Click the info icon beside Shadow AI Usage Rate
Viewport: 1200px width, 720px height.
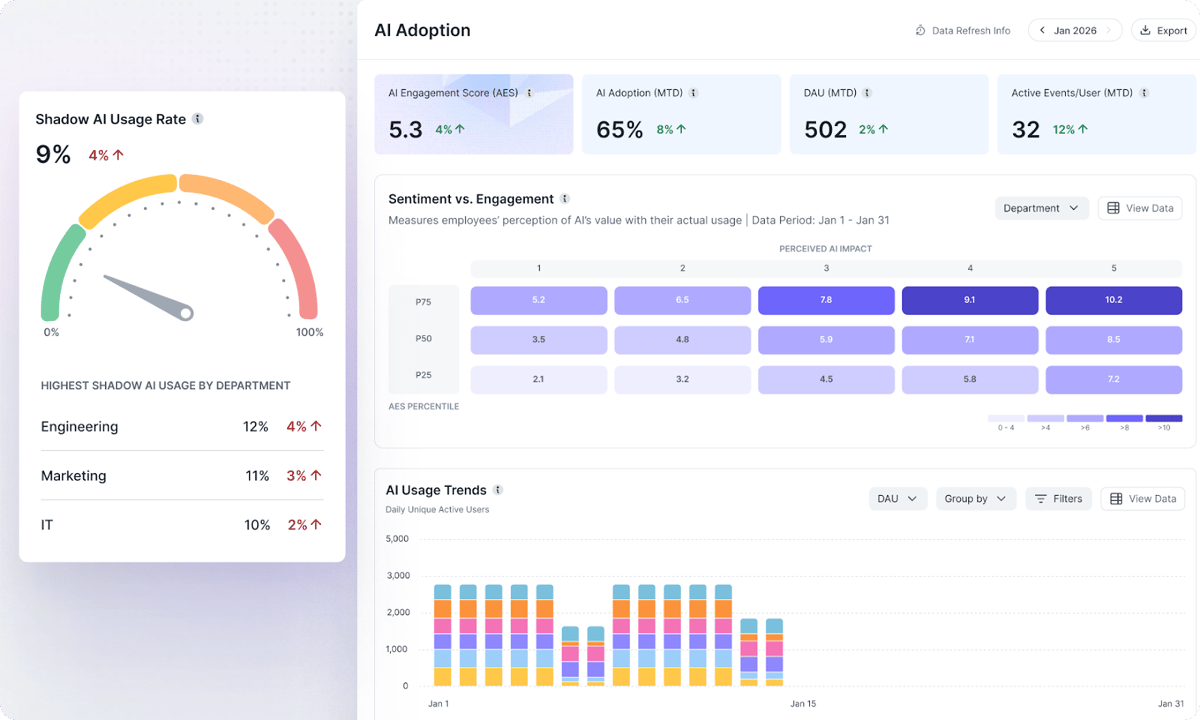click(x=198, y=118)
